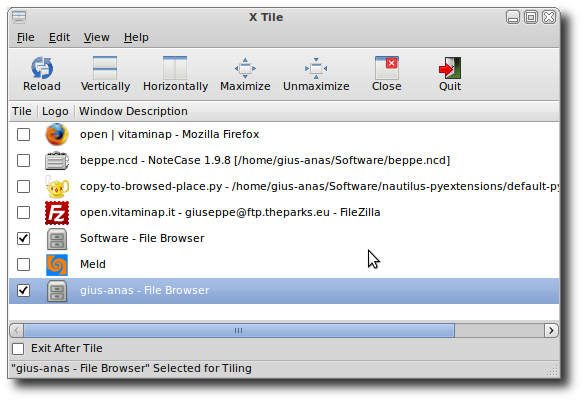Uncheck the Software - File Browser checkbox
Viewport: 584px width, 402px height.
point(23,238)
